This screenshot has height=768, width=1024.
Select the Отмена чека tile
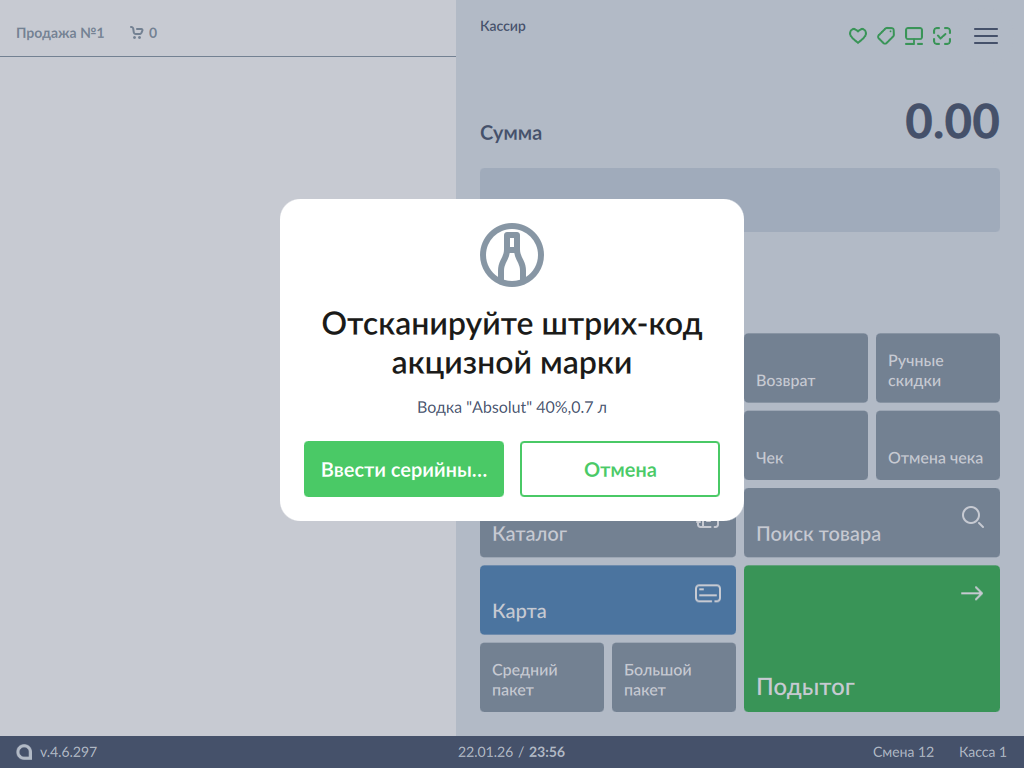(x=937, y=446)
